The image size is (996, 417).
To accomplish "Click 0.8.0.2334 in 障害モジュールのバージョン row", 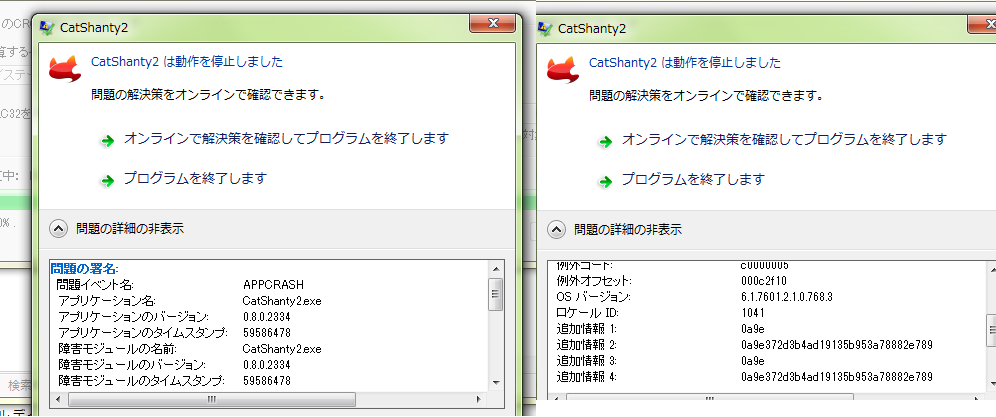I will point(267,365).
